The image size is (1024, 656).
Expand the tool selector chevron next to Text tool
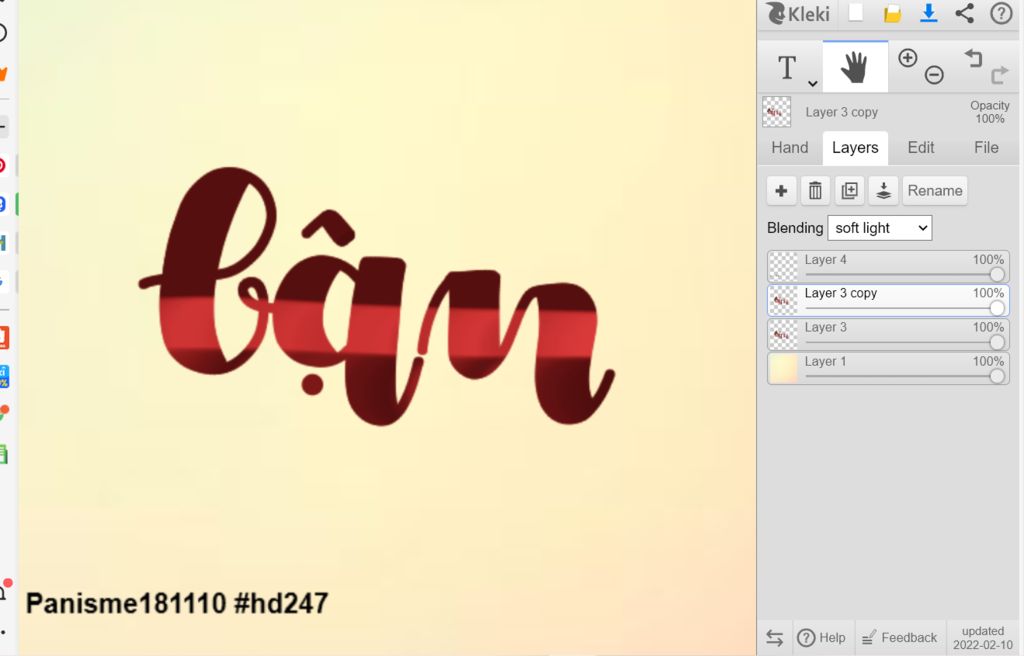click(x=812, y=83)
